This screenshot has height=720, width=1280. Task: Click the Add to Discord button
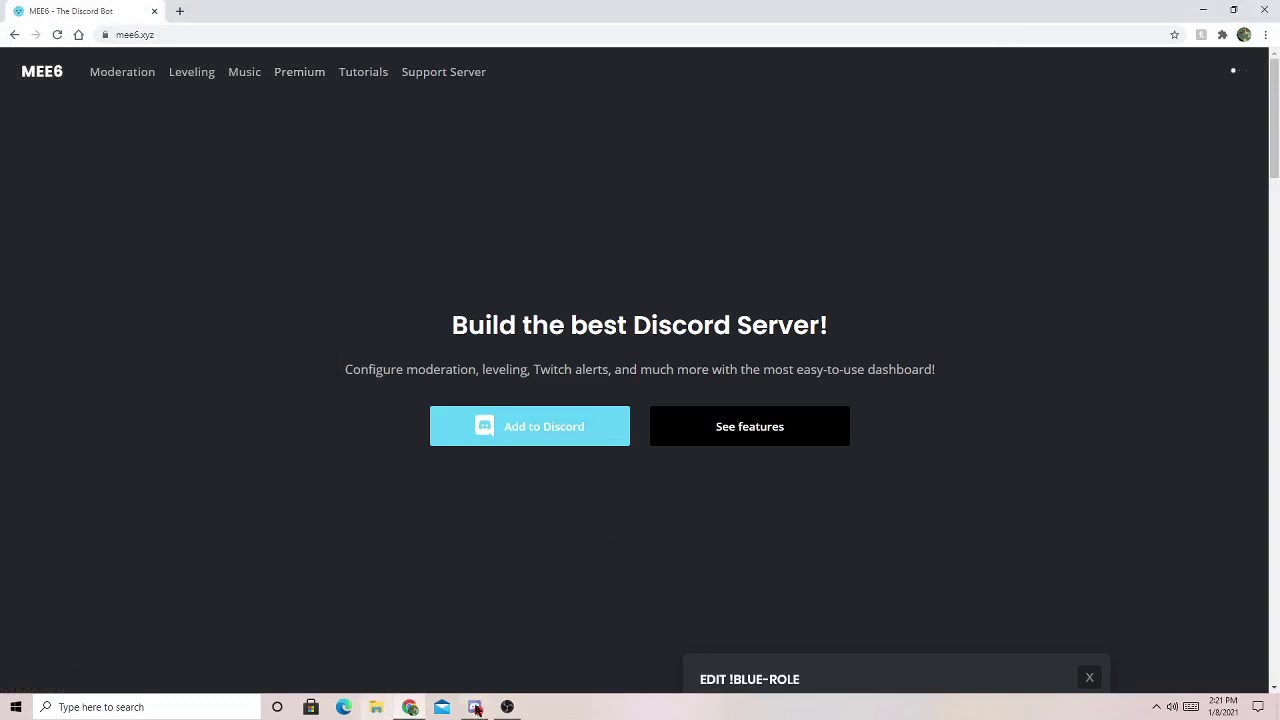(x=530, y=426)
